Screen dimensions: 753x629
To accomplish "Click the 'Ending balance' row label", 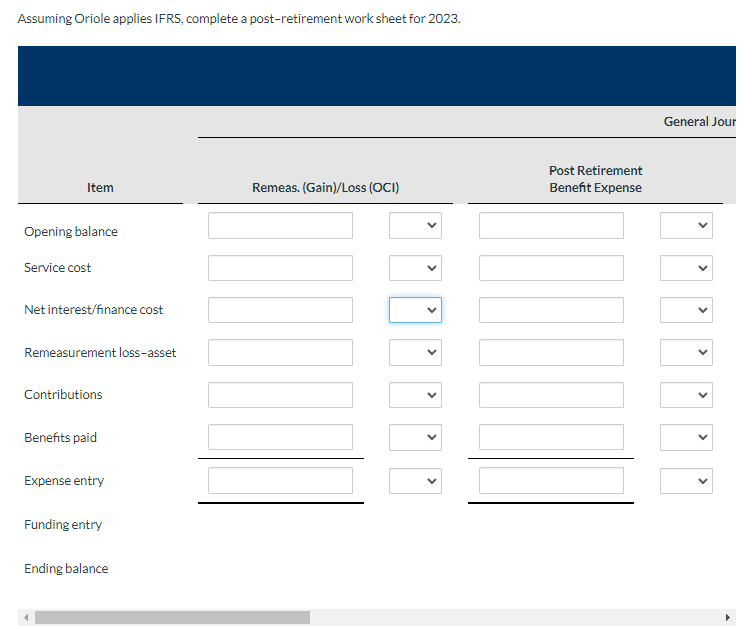I will click(x=66, y=569).
